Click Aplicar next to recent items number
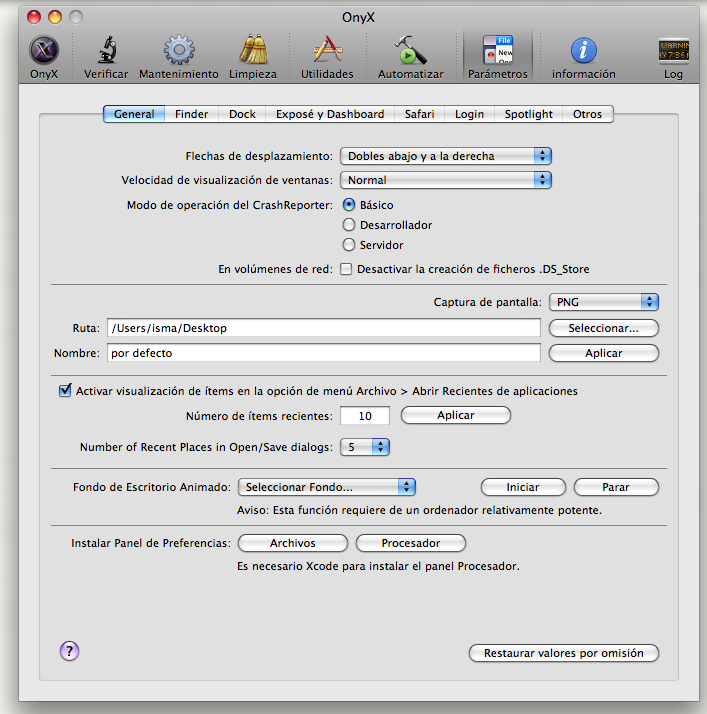Viewport: 707px width, 714px height. [456, 415]
